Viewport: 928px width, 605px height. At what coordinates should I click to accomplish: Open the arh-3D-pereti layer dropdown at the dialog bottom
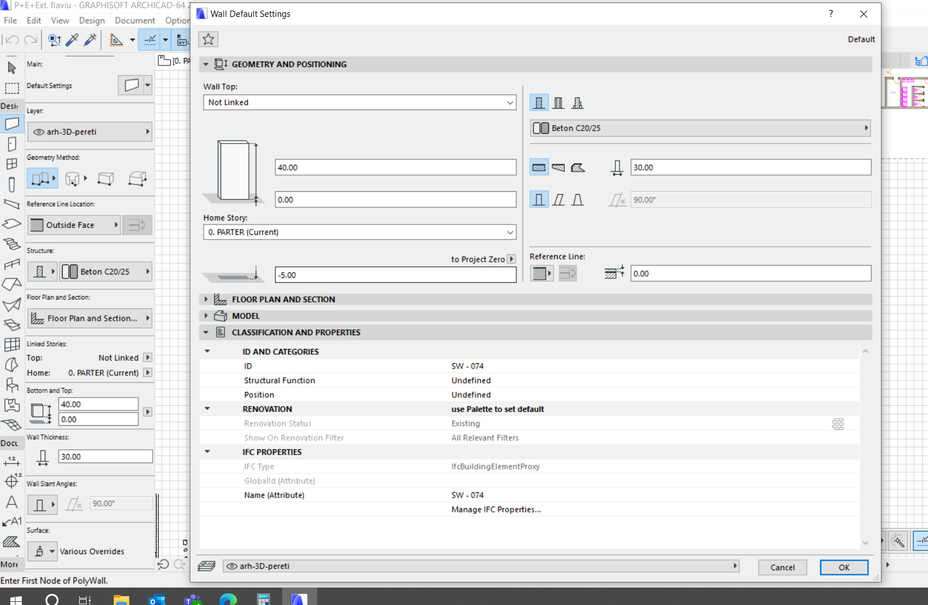tap(481, 566)
